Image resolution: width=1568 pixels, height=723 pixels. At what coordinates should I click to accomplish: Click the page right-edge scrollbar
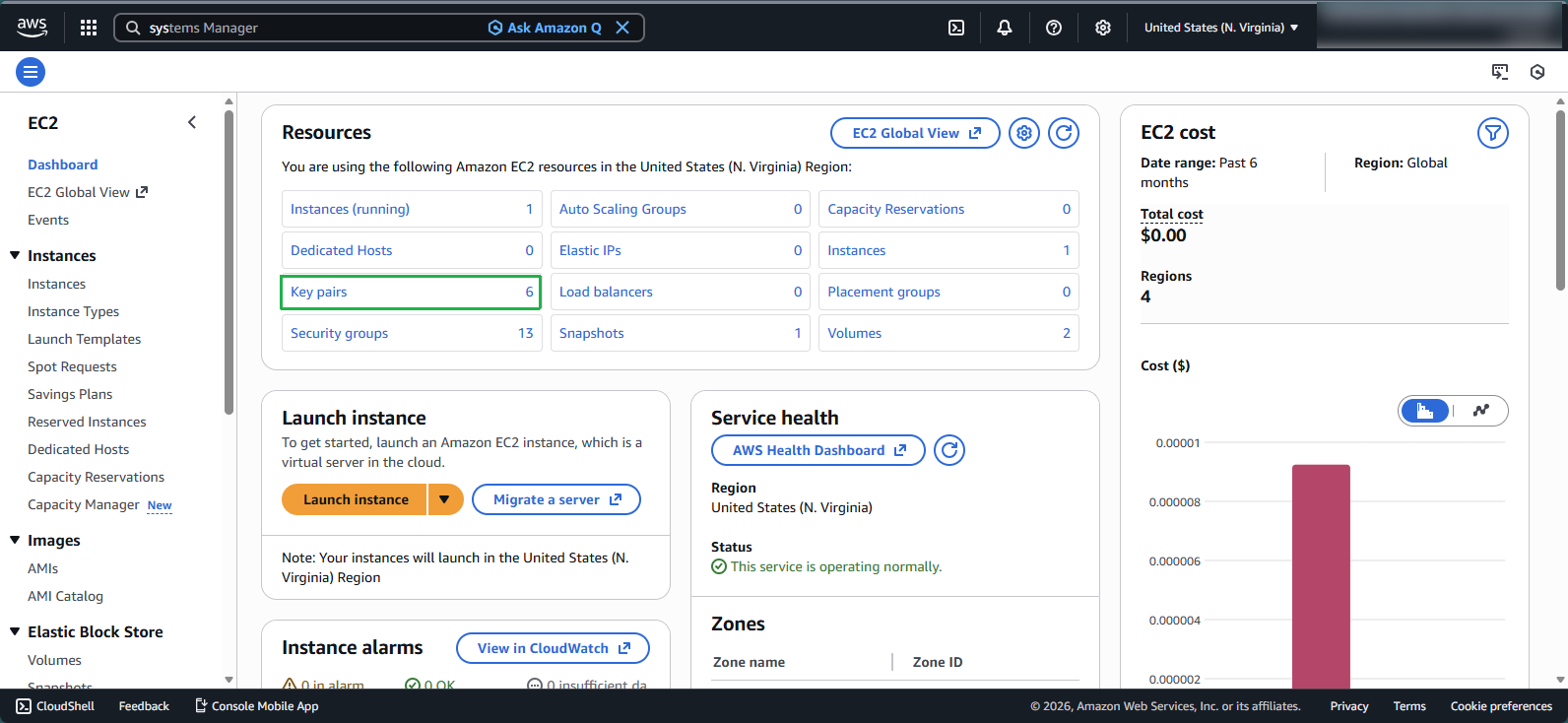tap(1560, 199)
